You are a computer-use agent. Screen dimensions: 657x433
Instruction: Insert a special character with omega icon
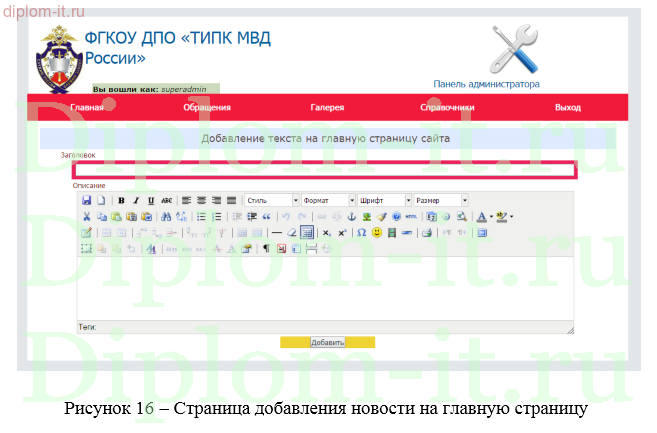point(361,232)
